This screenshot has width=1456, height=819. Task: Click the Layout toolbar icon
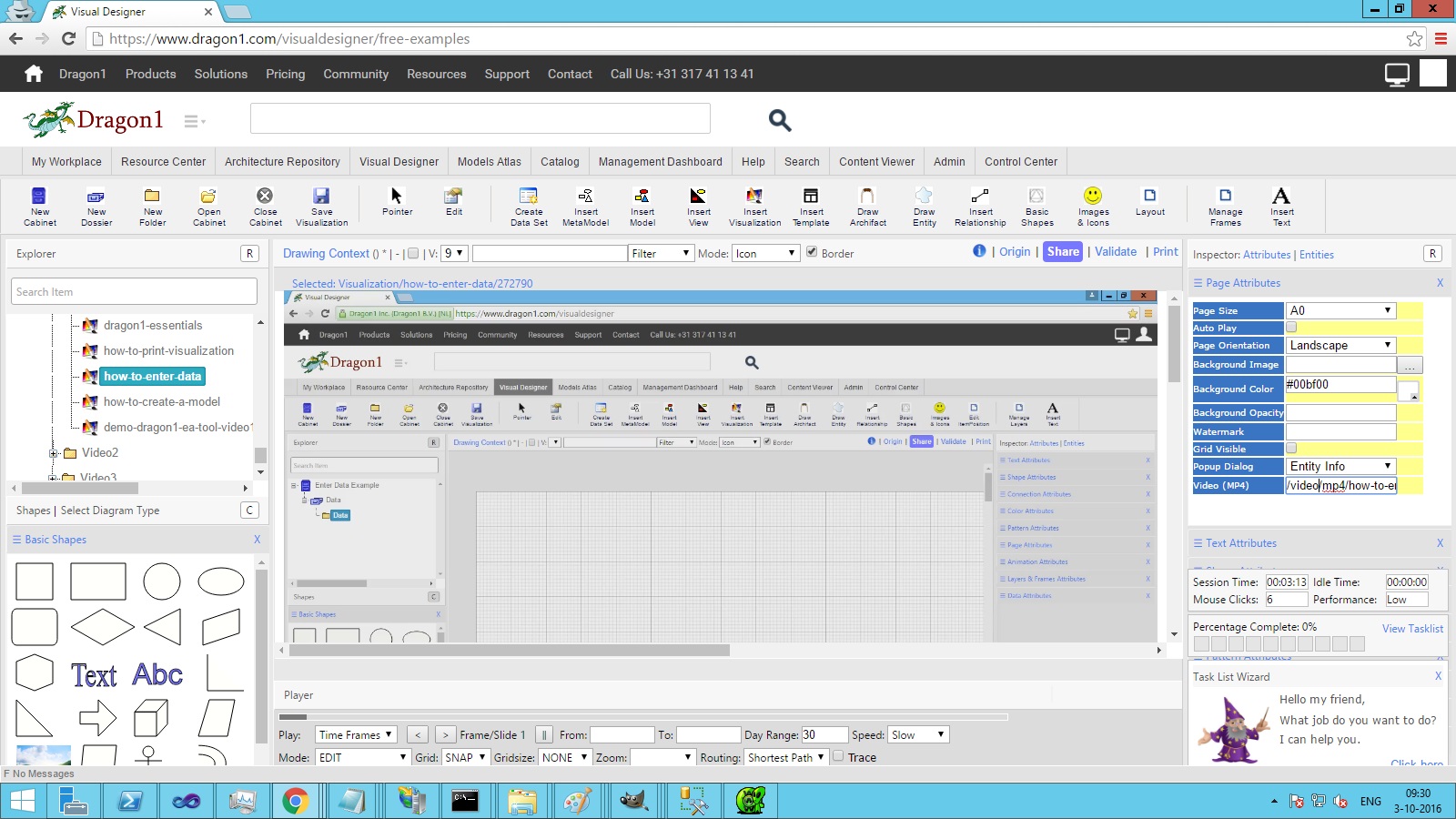click(x=1149, y=201)
